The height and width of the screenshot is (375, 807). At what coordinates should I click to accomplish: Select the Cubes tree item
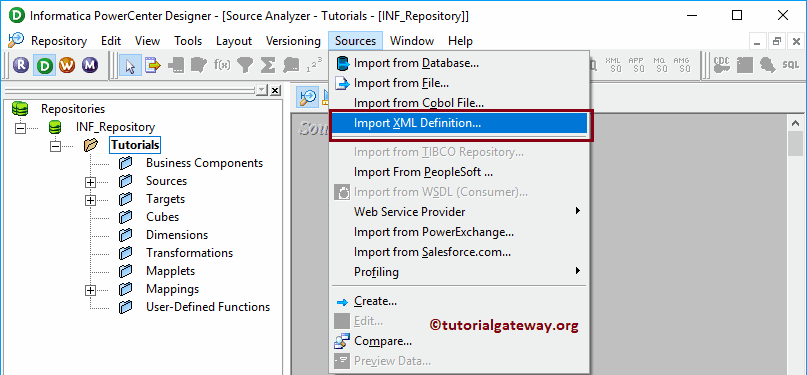(x=162, y=217)
